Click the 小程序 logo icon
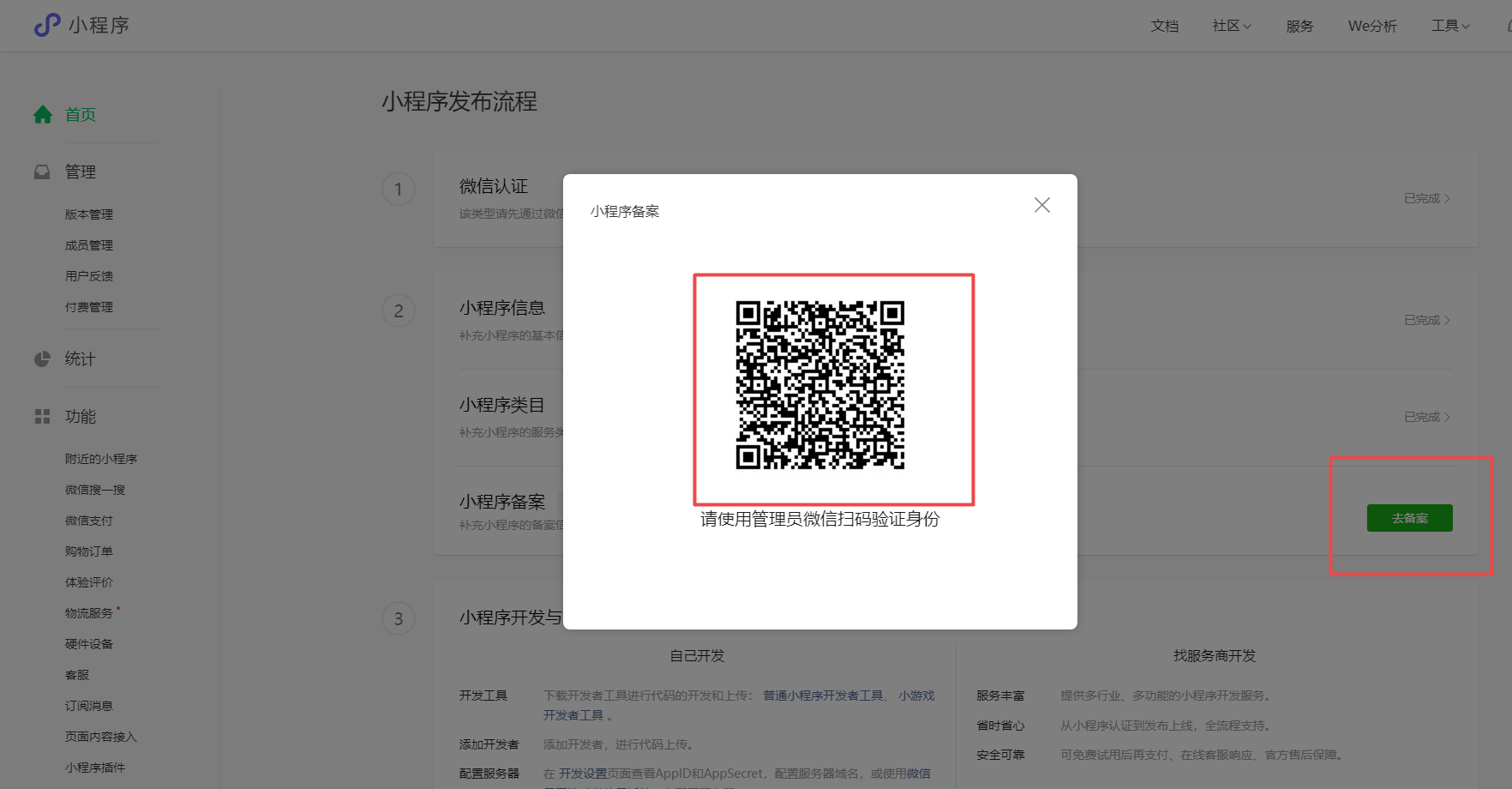Viewport: 1512px width, 789px height. (47, 25)
